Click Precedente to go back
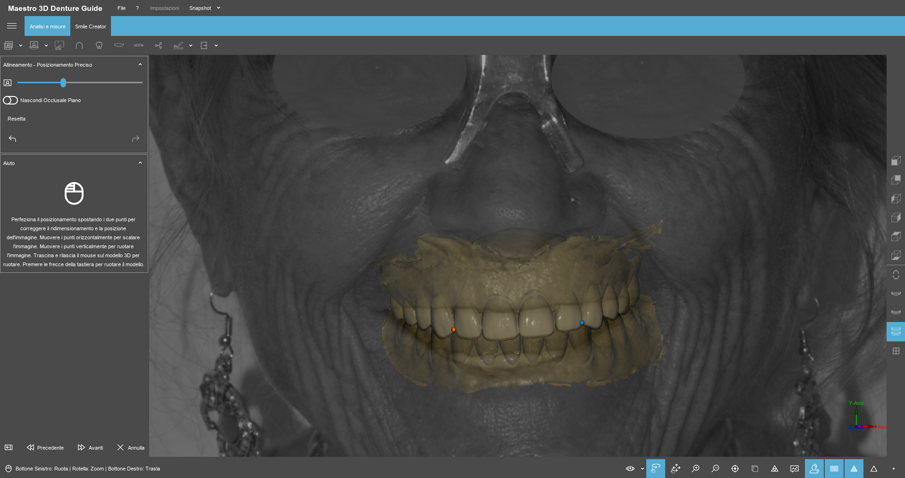 pyautogui.click(x=45, y=447)
